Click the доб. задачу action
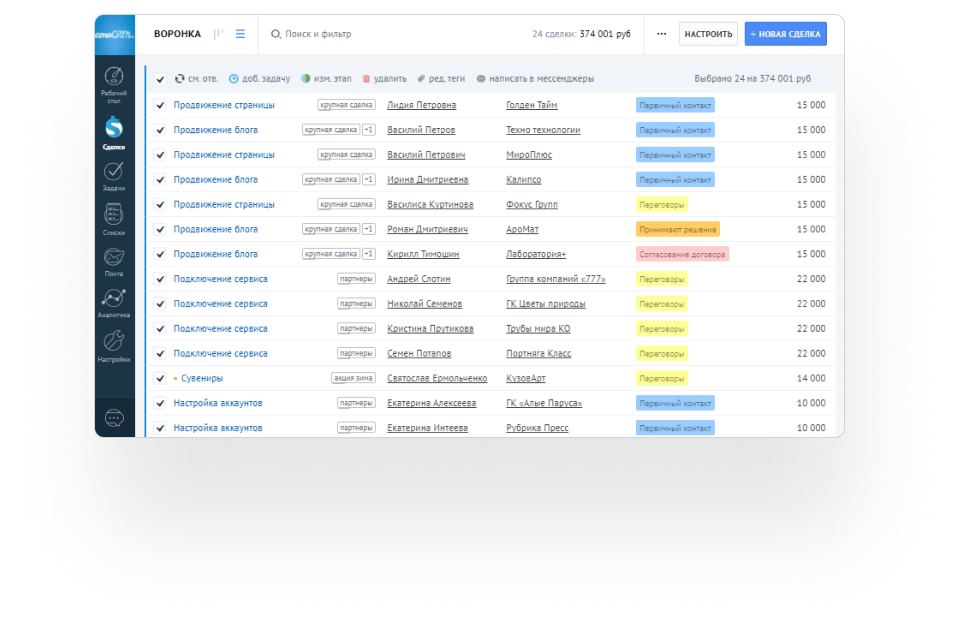This screenshot has width=959, height=632. (259, 78)
